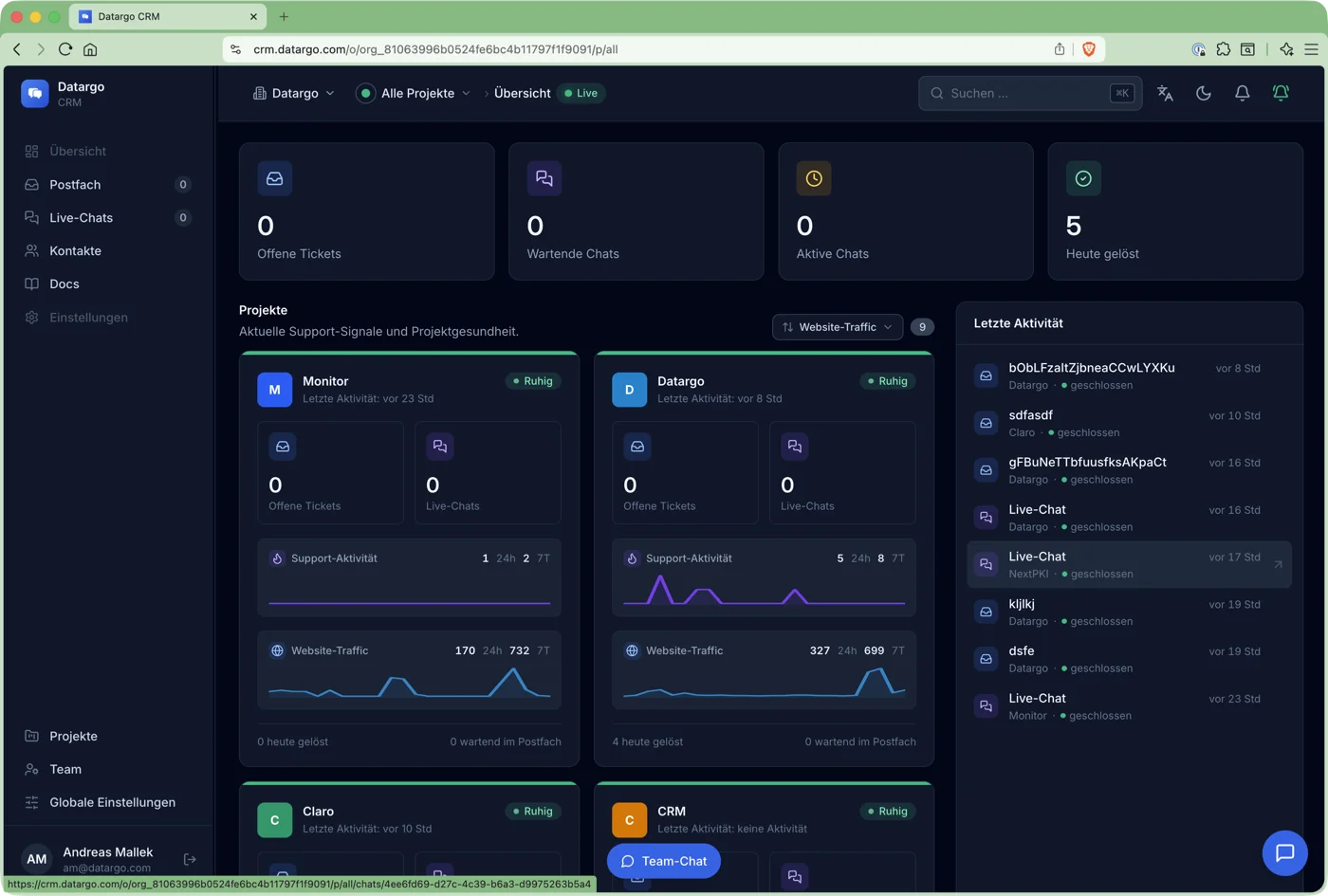The image size is (1328, 896).
Task: Toggle dark mode moon icon
Action: [1204, 93]
